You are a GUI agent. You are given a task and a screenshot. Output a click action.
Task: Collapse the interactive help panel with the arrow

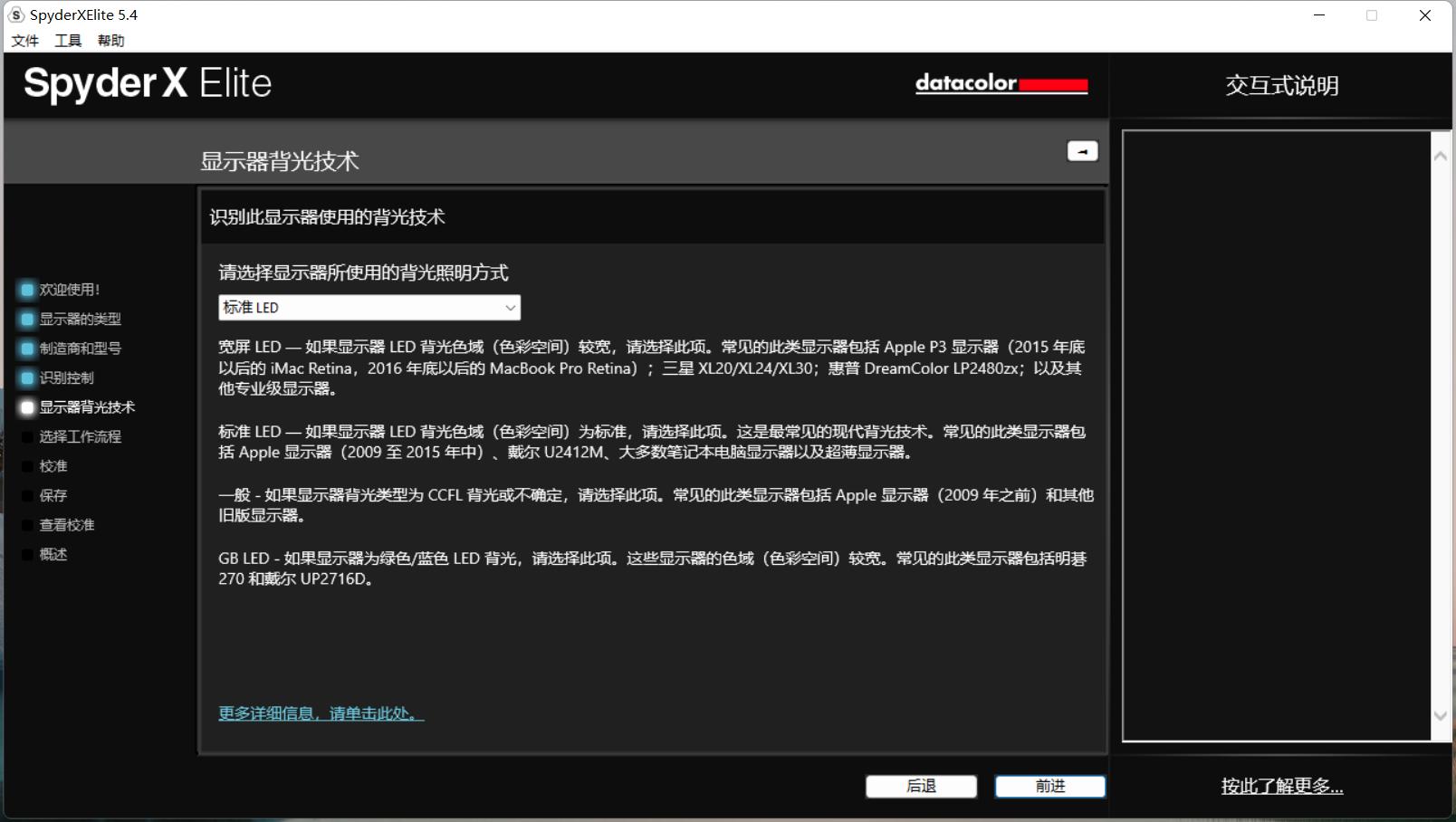click(1082, 150)
